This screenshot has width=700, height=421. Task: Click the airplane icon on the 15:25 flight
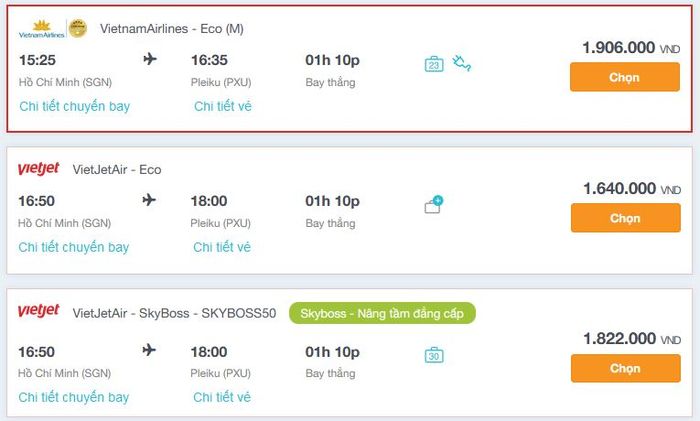click(150, 58)
